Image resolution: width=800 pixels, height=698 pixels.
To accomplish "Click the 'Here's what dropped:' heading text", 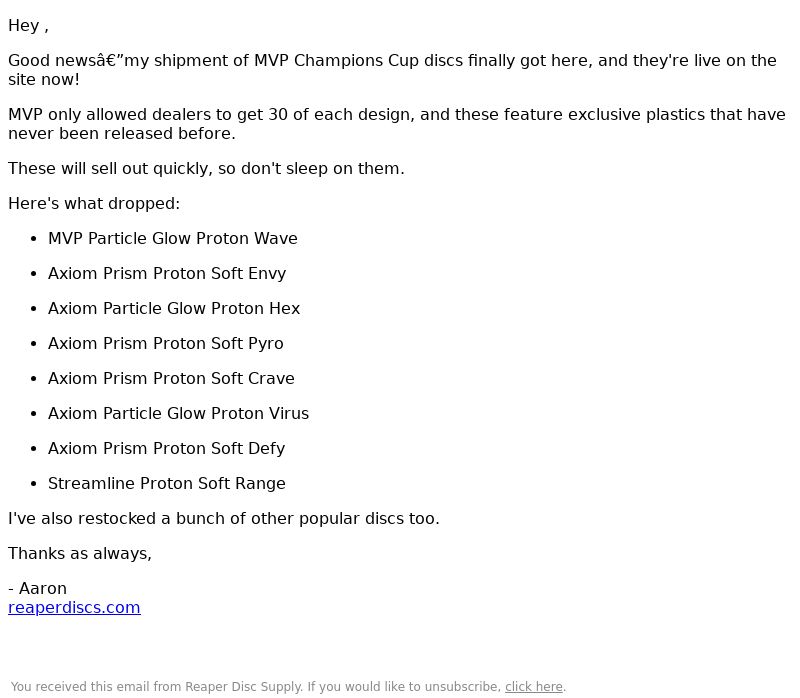I will coord(94,204).
